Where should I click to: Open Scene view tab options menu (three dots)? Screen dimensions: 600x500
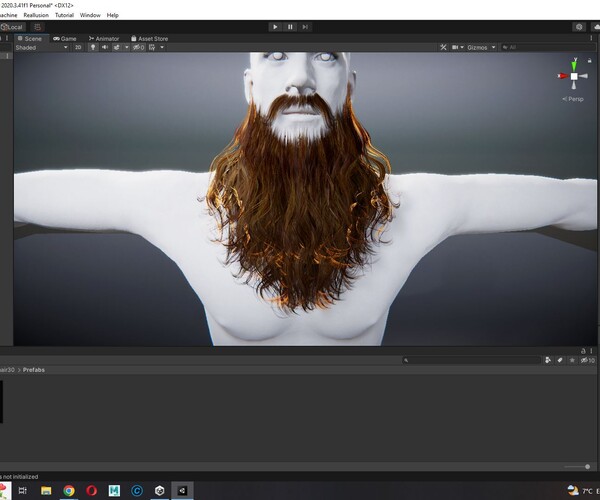tap(591, 38)
